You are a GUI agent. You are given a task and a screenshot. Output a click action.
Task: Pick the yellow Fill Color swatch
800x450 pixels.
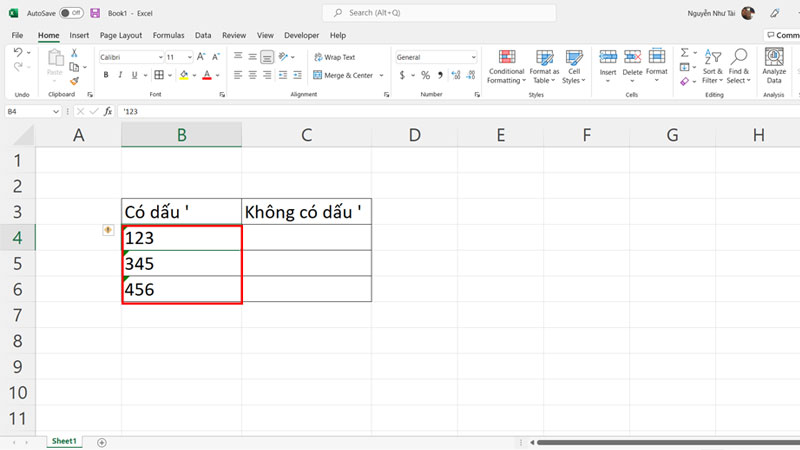coord(184,75)
